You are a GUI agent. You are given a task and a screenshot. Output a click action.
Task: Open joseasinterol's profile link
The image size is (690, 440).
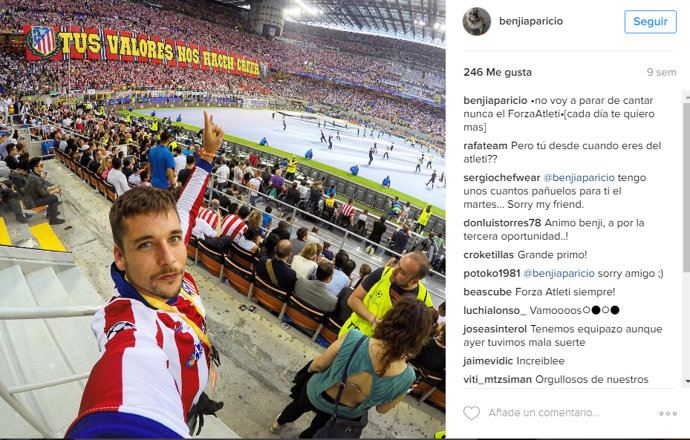pyautogui.click(x=495, y=329)
